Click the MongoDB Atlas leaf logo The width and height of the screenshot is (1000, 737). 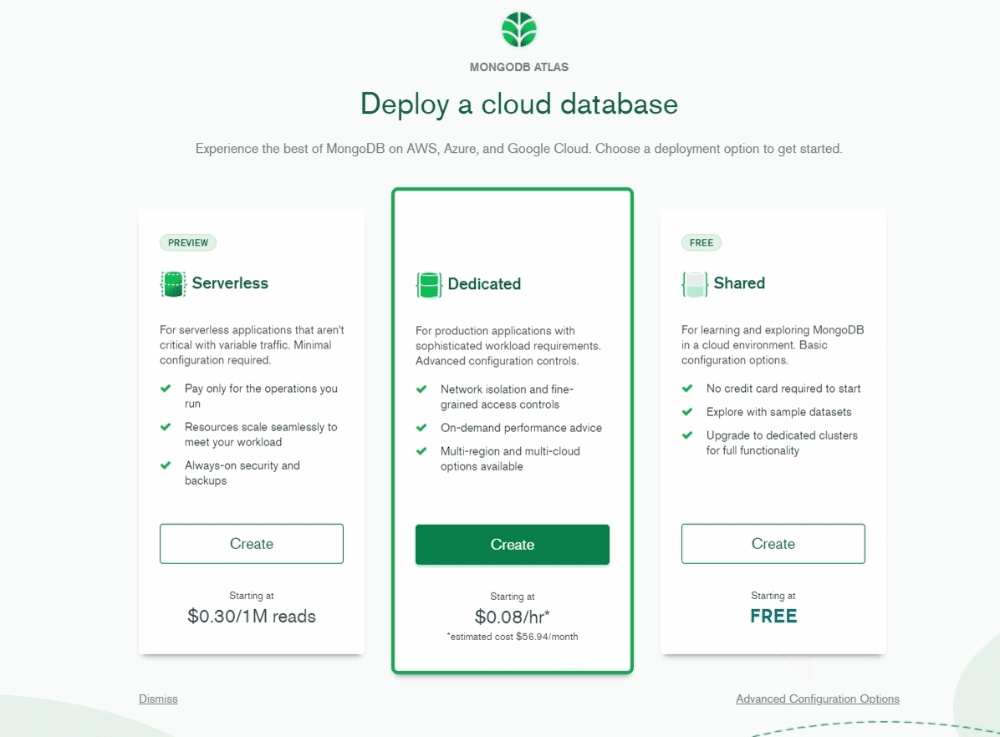click(x=518, y=29)
